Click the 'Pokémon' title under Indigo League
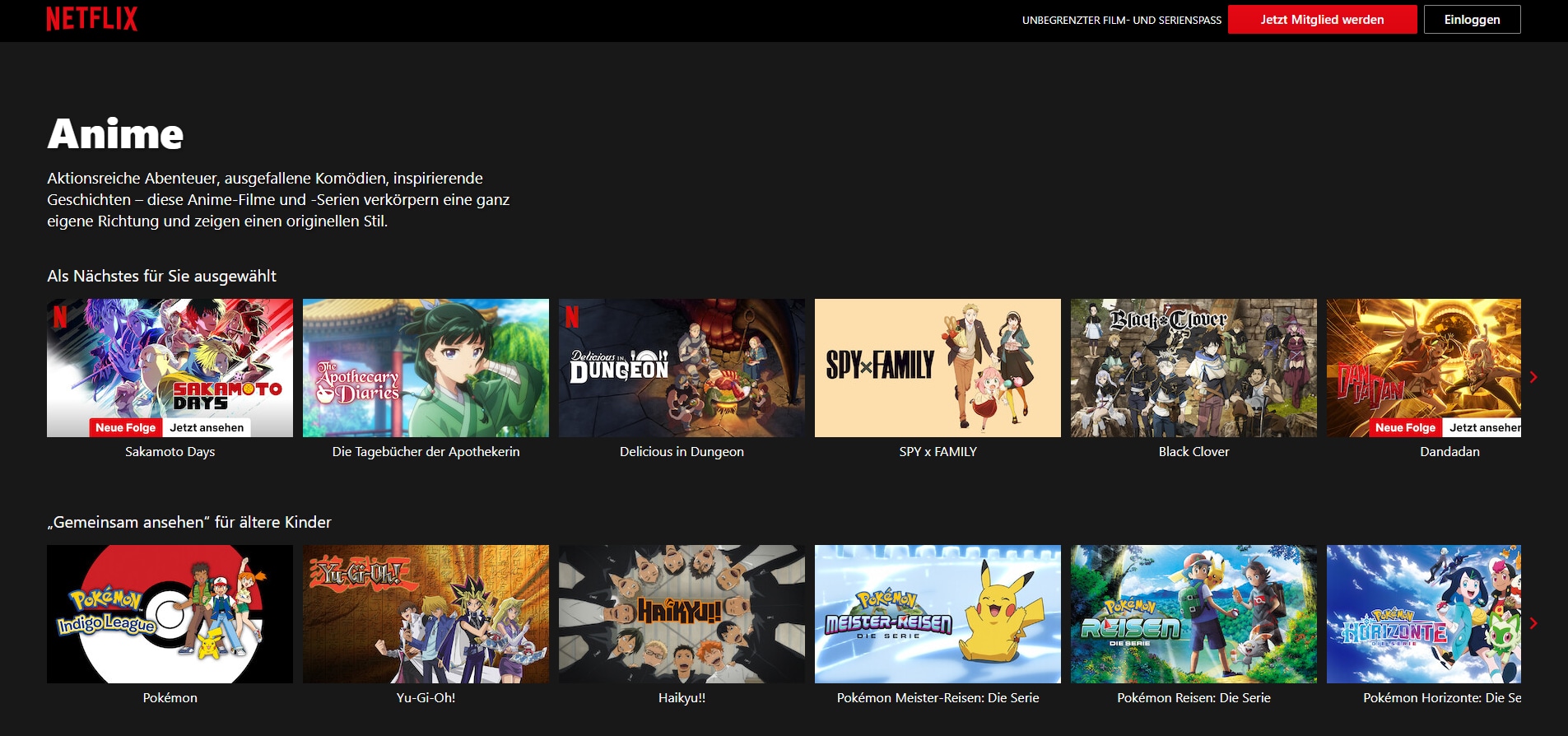Image resolution: width=1568 pixels, height=736 pixels. pyautogui.click(x=170, y=698)
